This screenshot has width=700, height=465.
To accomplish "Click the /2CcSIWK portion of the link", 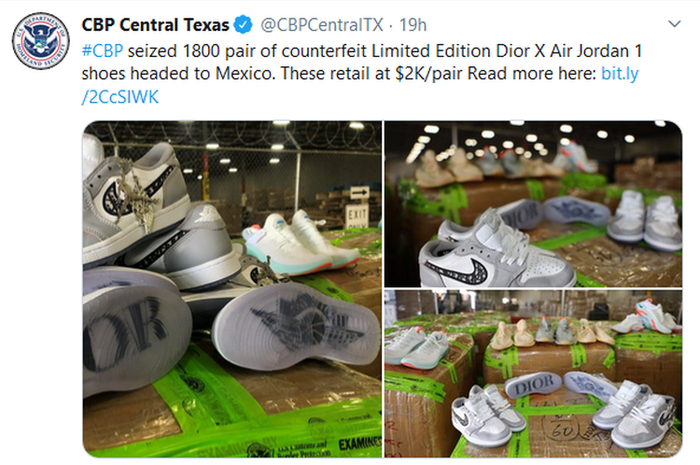I will pos(120,97).
